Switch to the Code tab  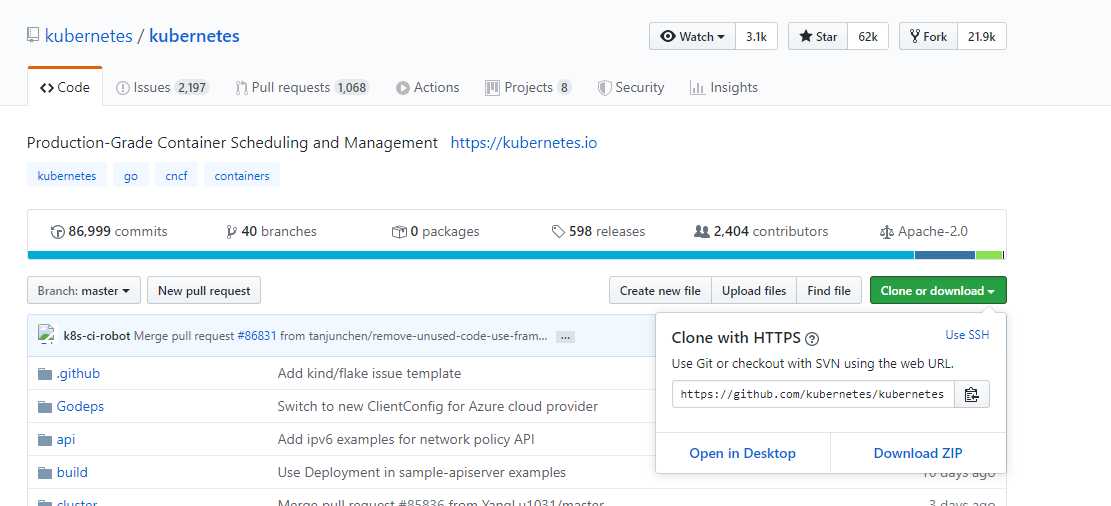point(65,87)
